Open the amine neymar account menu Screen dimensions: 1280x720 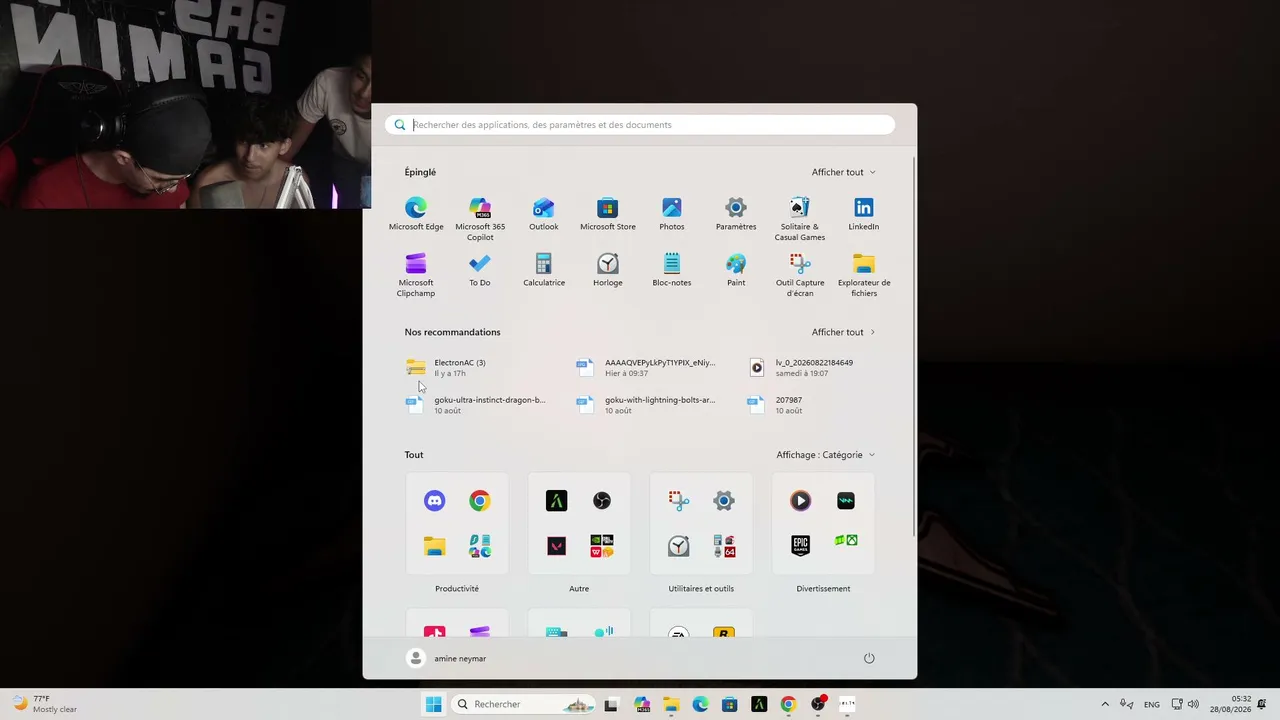click(x=447, y=658)
